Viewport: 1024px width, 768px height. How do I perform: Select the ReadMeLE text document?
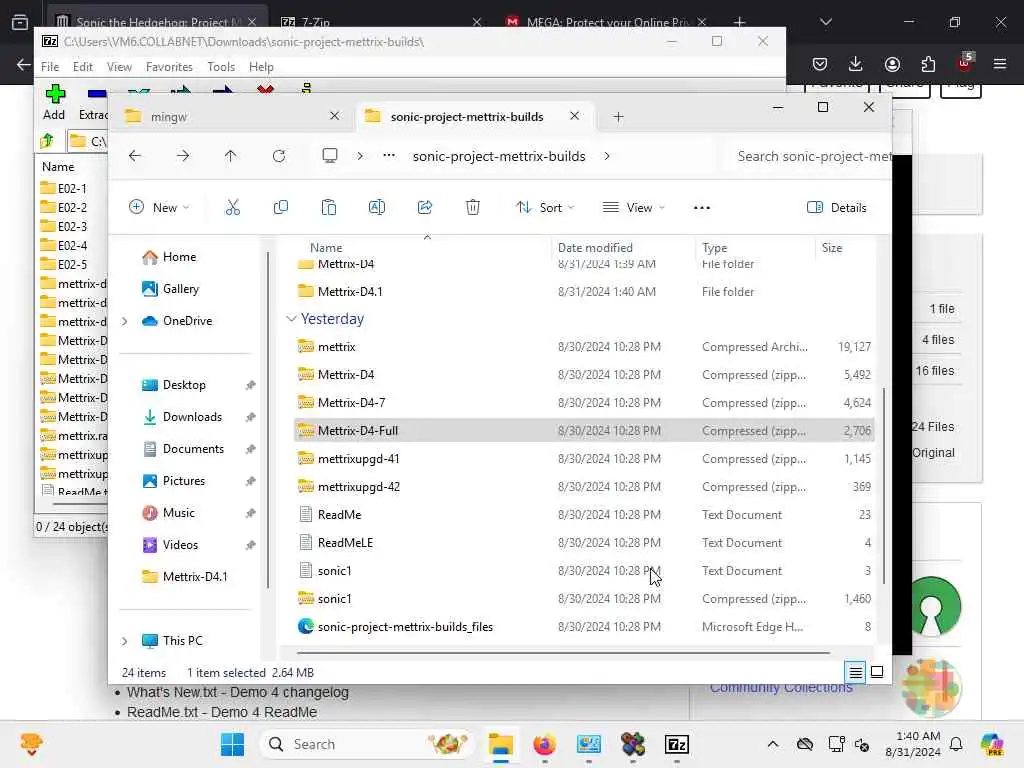click(583, 543)
